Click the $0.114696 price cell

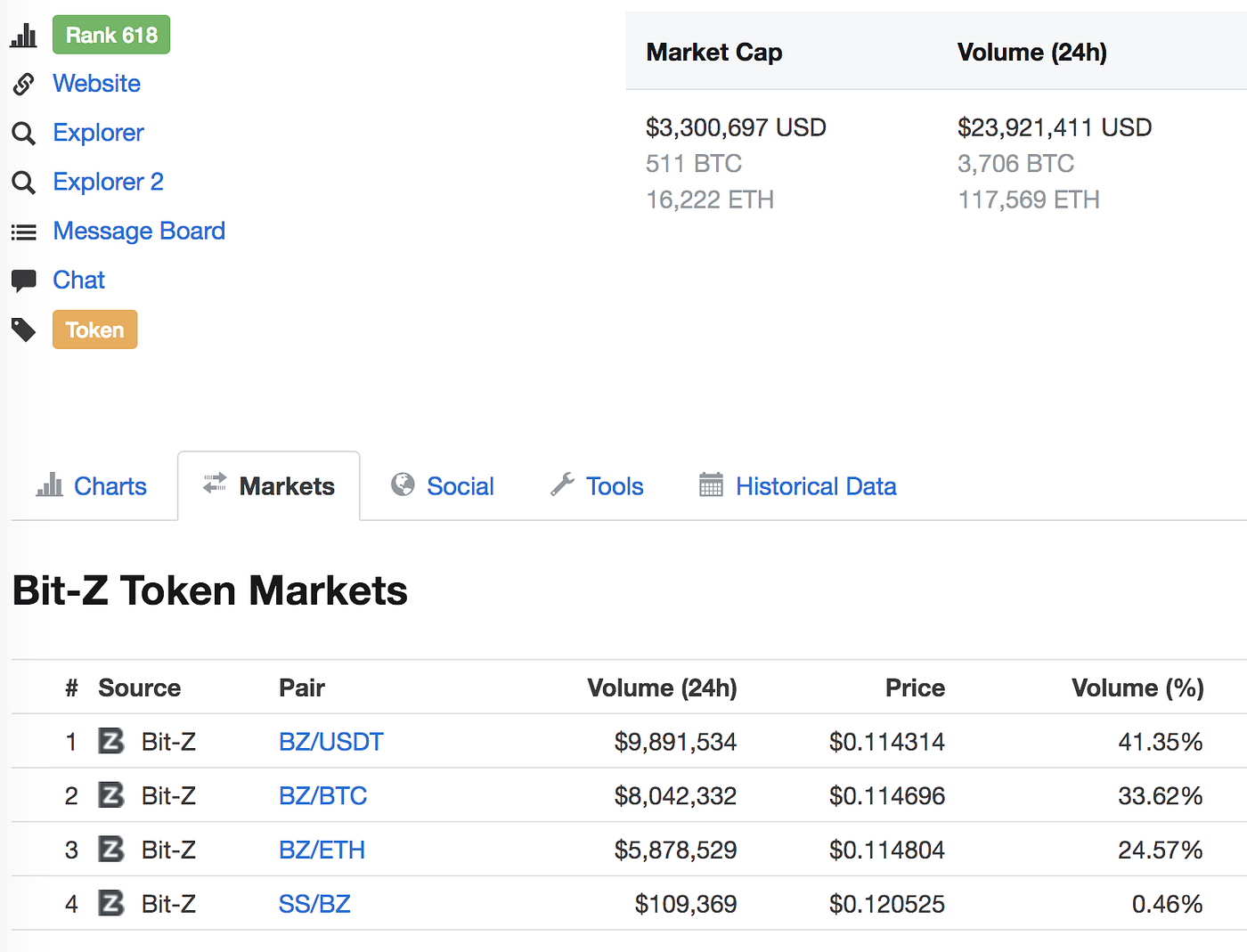(x=887, y=796)
